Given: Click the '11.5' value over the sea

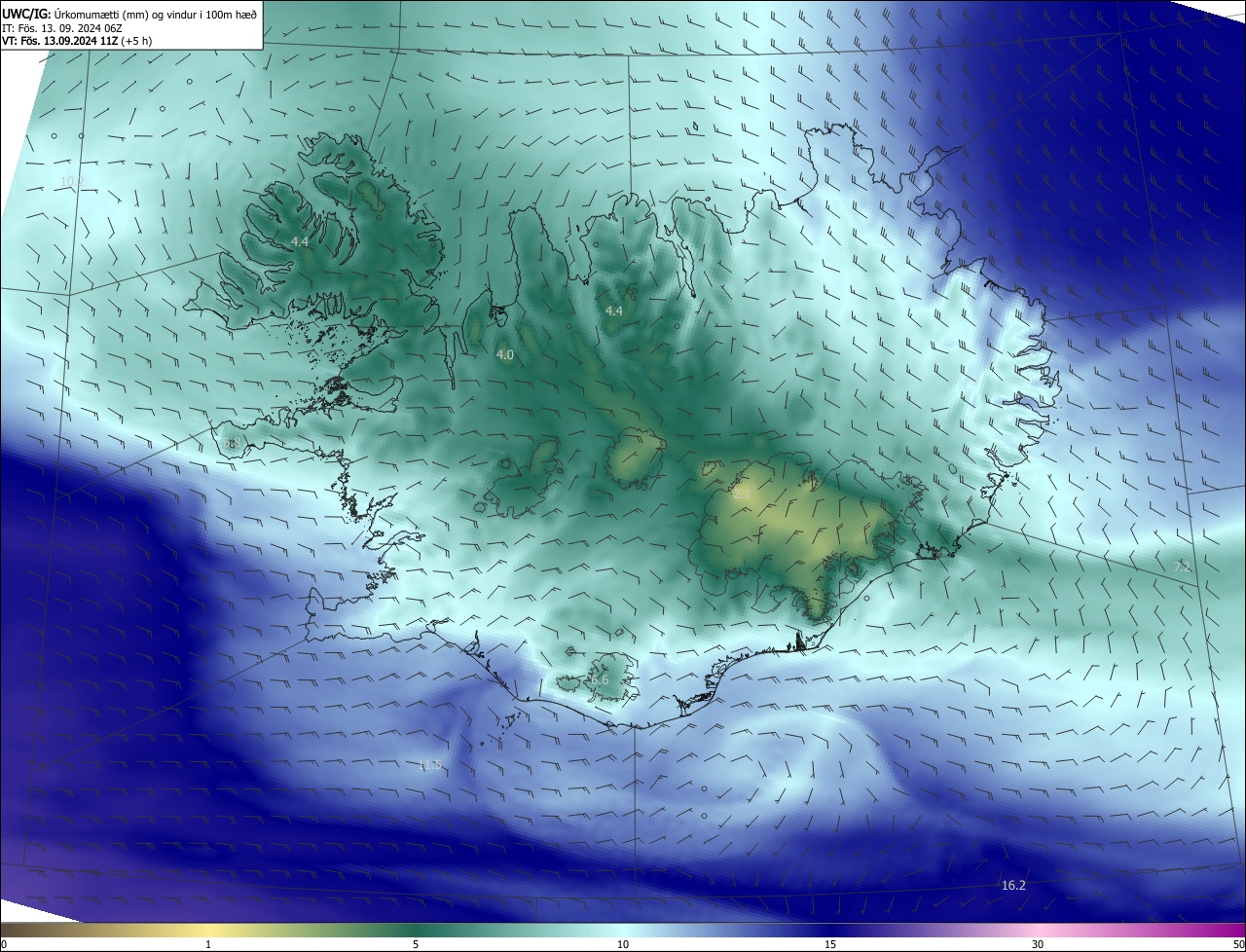Looking at the screenshot, I should click(430, 766).
